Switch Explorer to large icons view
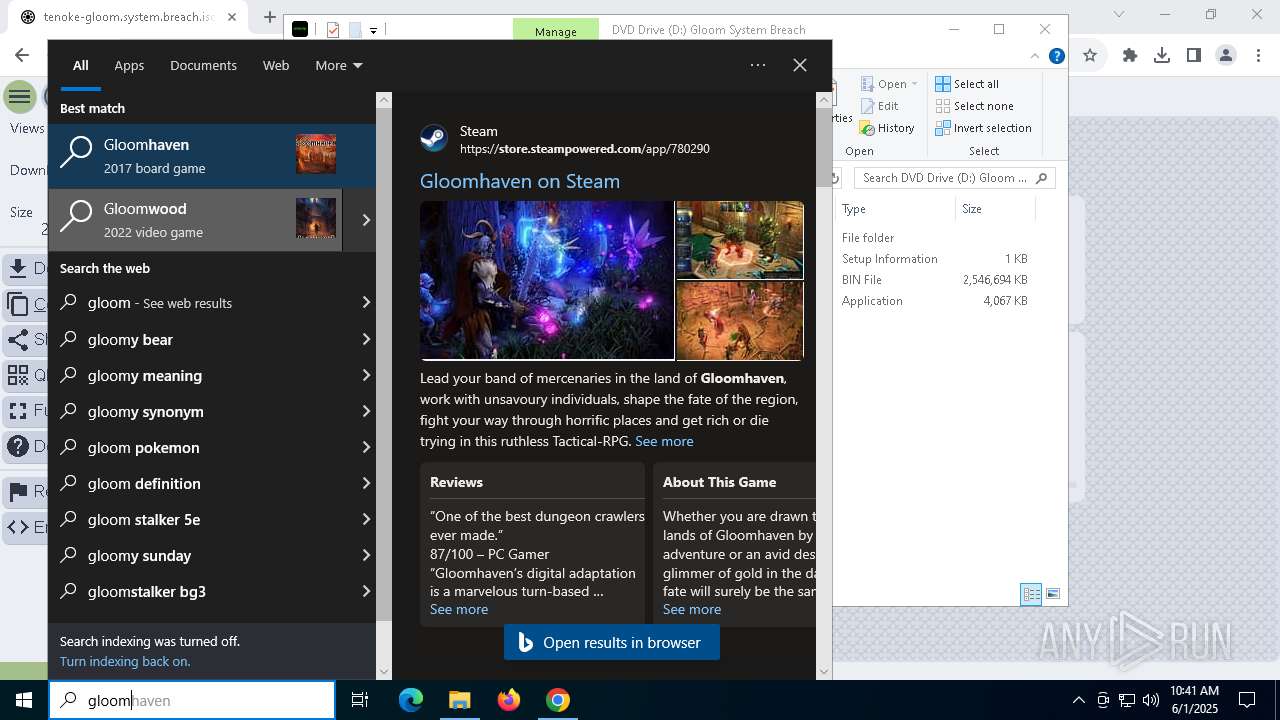1280x720 pixels. [1053, 594]
